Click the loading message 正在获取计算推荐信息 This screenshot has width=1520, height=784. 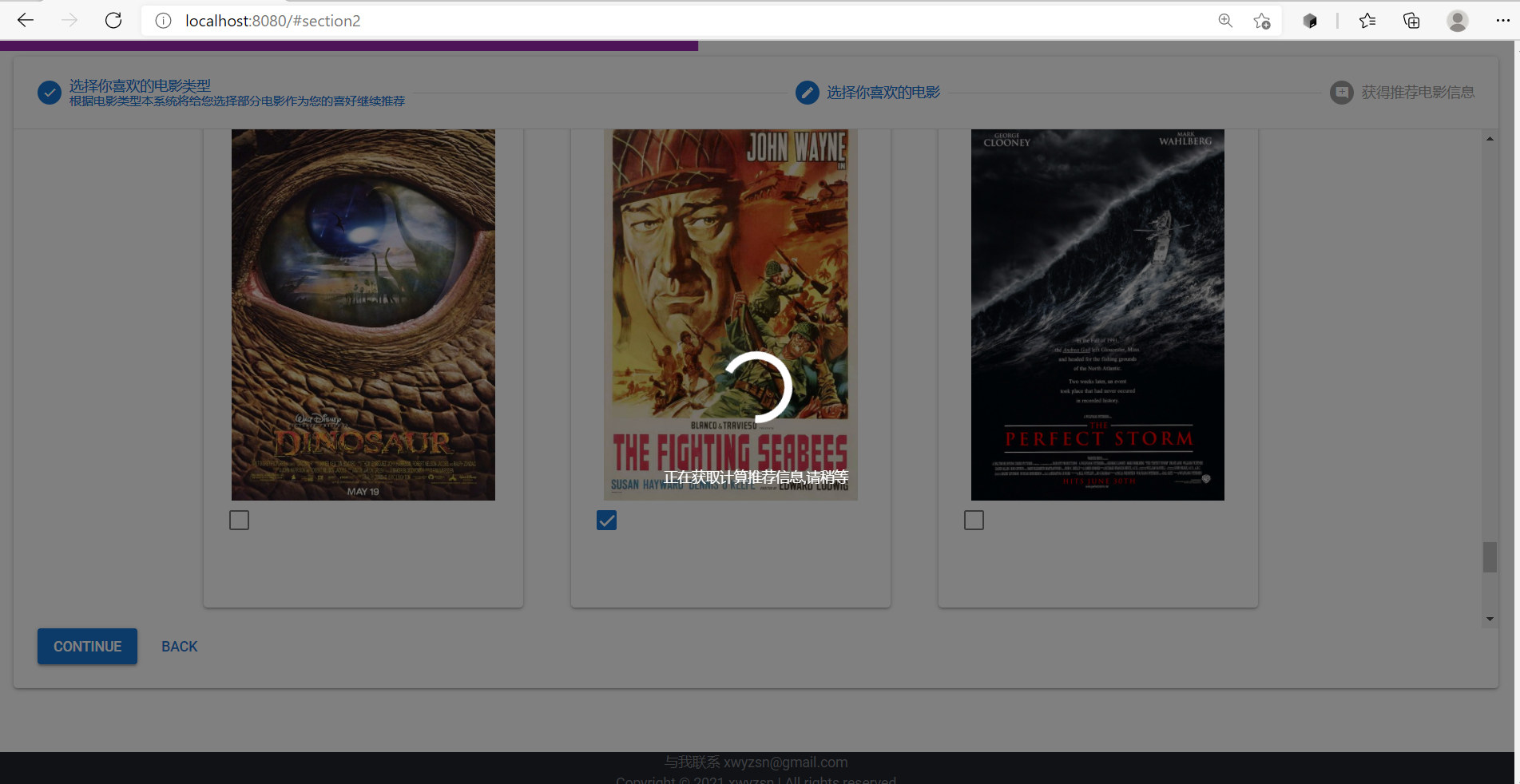756,477
